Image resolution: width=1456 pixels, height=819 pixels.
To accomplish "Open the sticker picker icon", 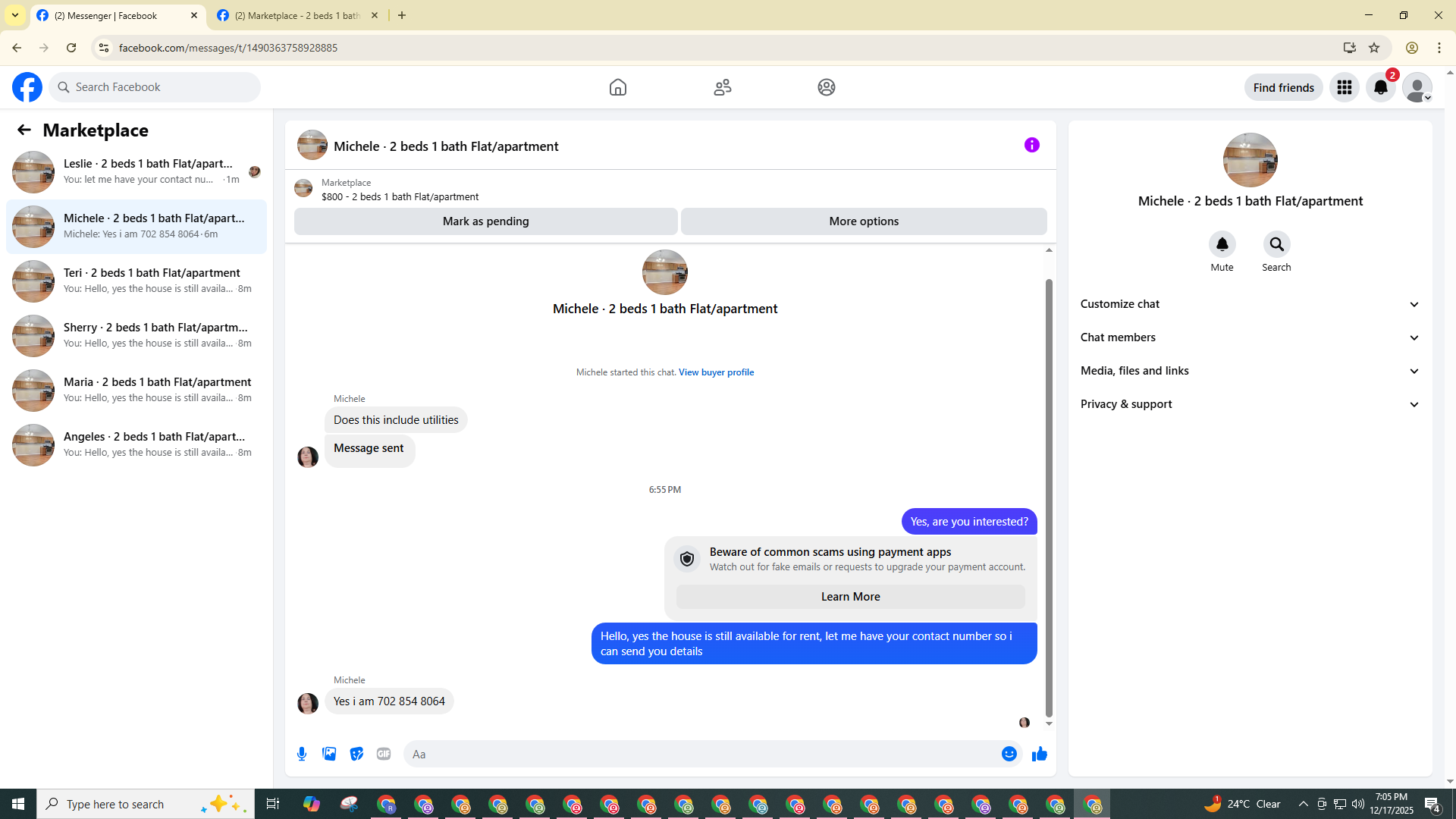I will (x=356, y=754).
